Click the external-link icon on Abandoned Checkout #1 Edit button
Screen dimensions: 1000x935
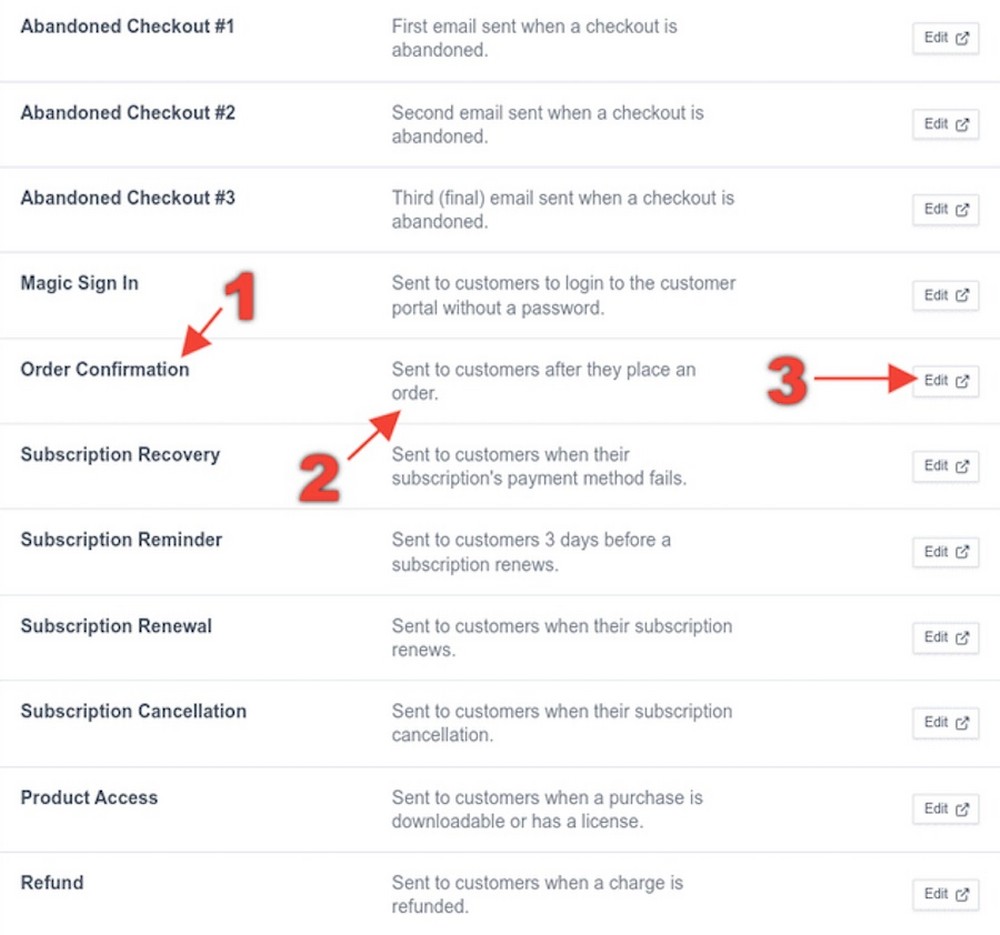[x=961, y=38]
